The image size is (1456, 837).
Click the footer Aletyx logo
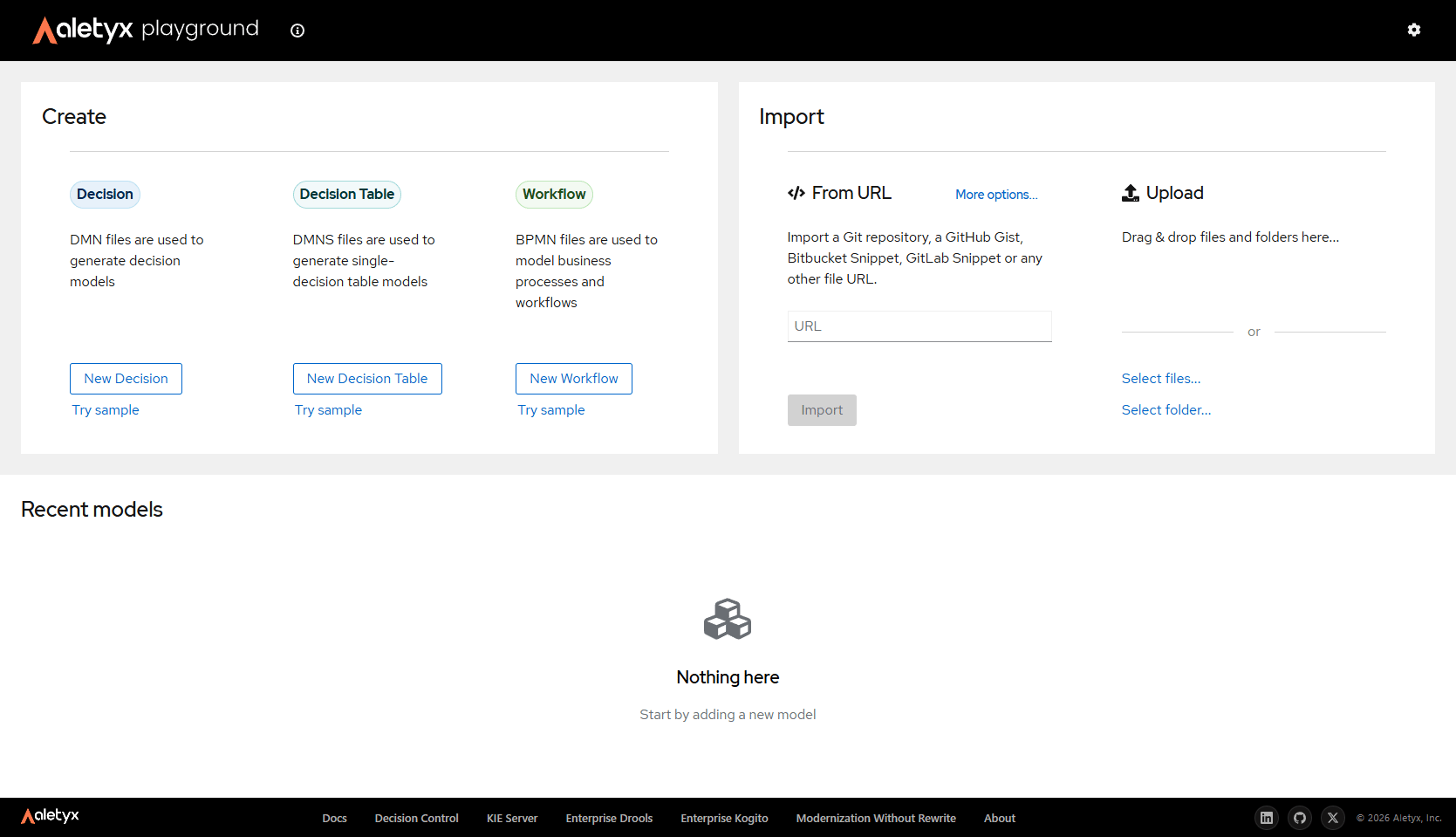point(50,816)
